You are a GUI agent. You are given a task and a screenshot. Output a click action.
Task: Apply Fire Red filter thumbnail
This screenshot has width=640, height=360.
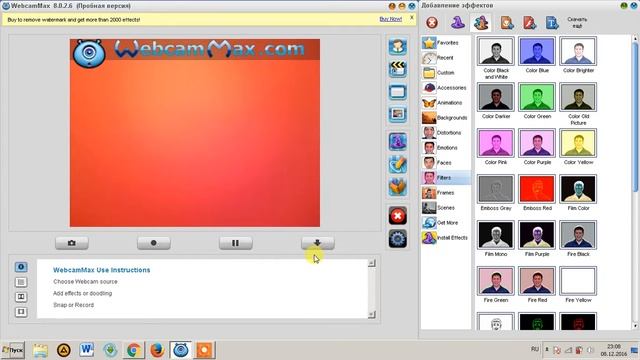click(x=537, y=281)
